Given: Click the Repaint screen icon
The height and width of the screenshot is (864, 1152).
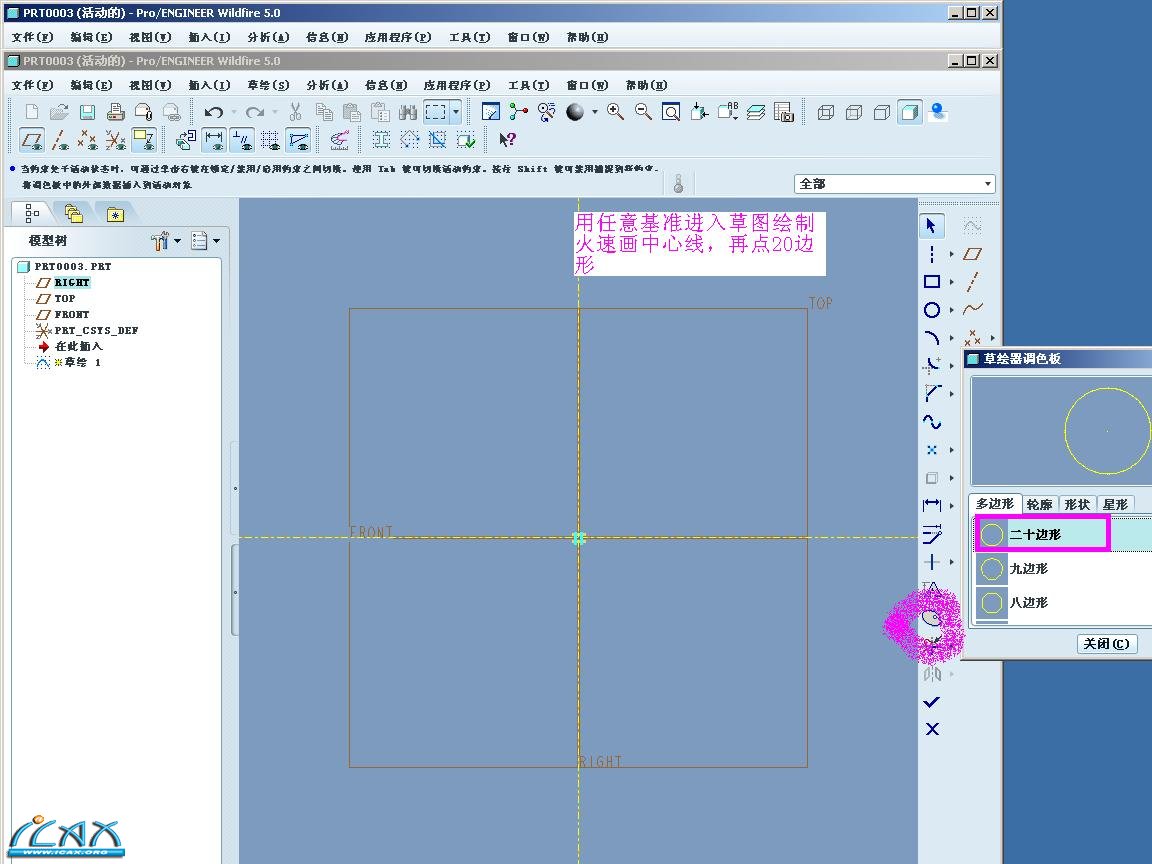Looking at the screenshot, I should (x=491, y=112).
